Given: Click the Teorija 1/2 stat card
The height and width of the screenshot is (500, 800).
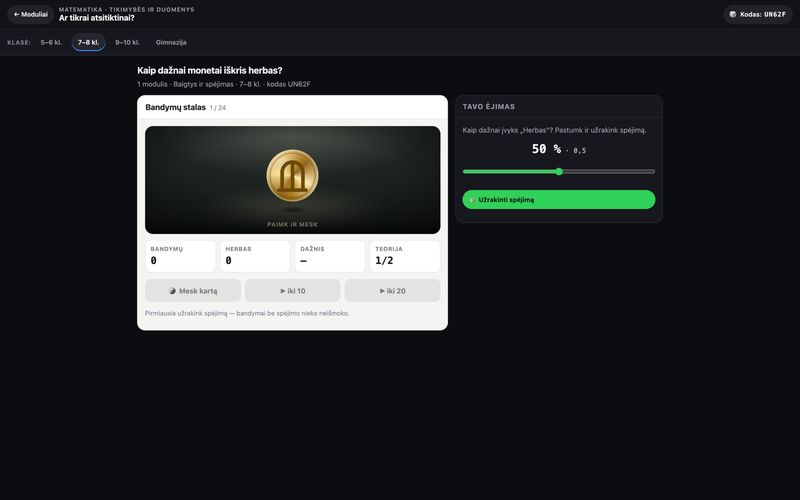Looking at the screenshot, I should [405, 256].
